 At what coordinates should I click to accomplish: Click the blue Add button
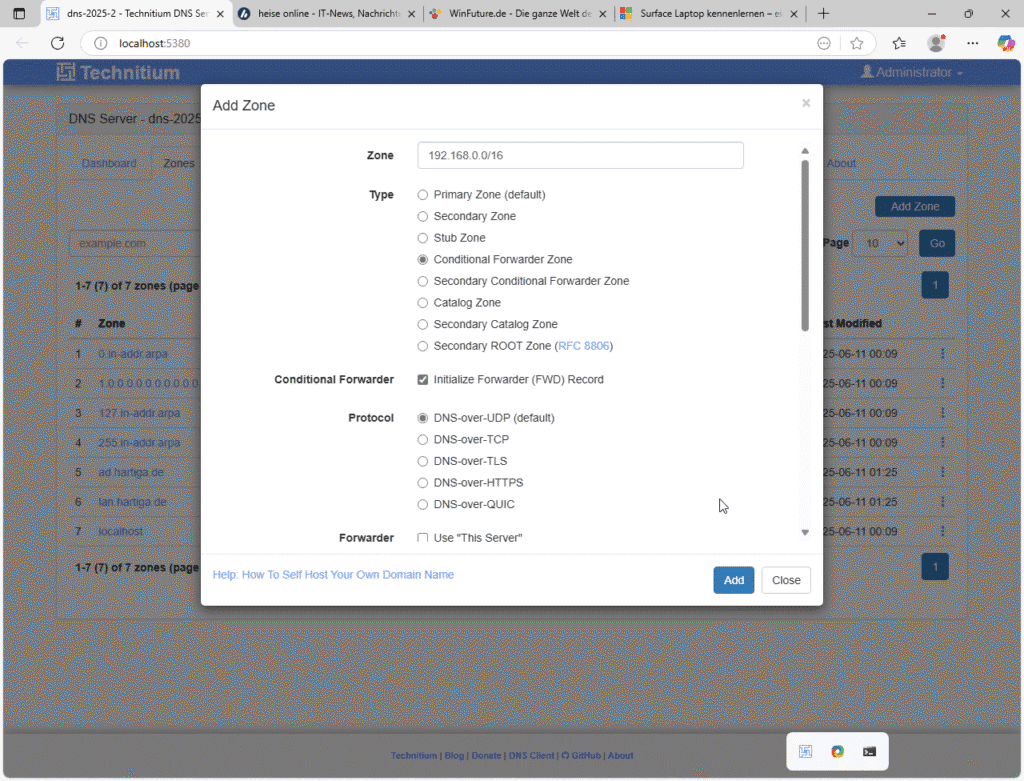tap(733, 580)
